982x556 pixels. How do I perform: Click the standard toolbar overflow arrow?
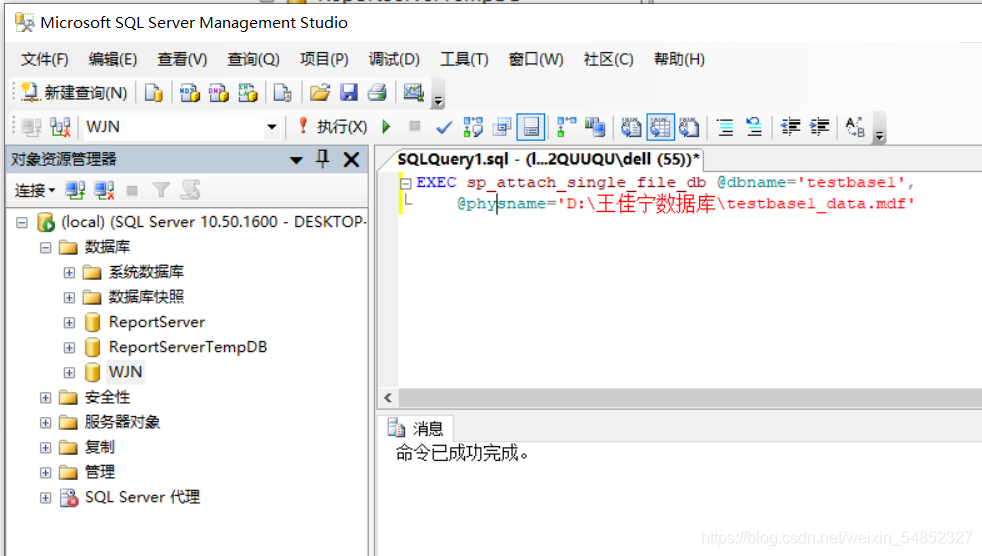[438, 95]
